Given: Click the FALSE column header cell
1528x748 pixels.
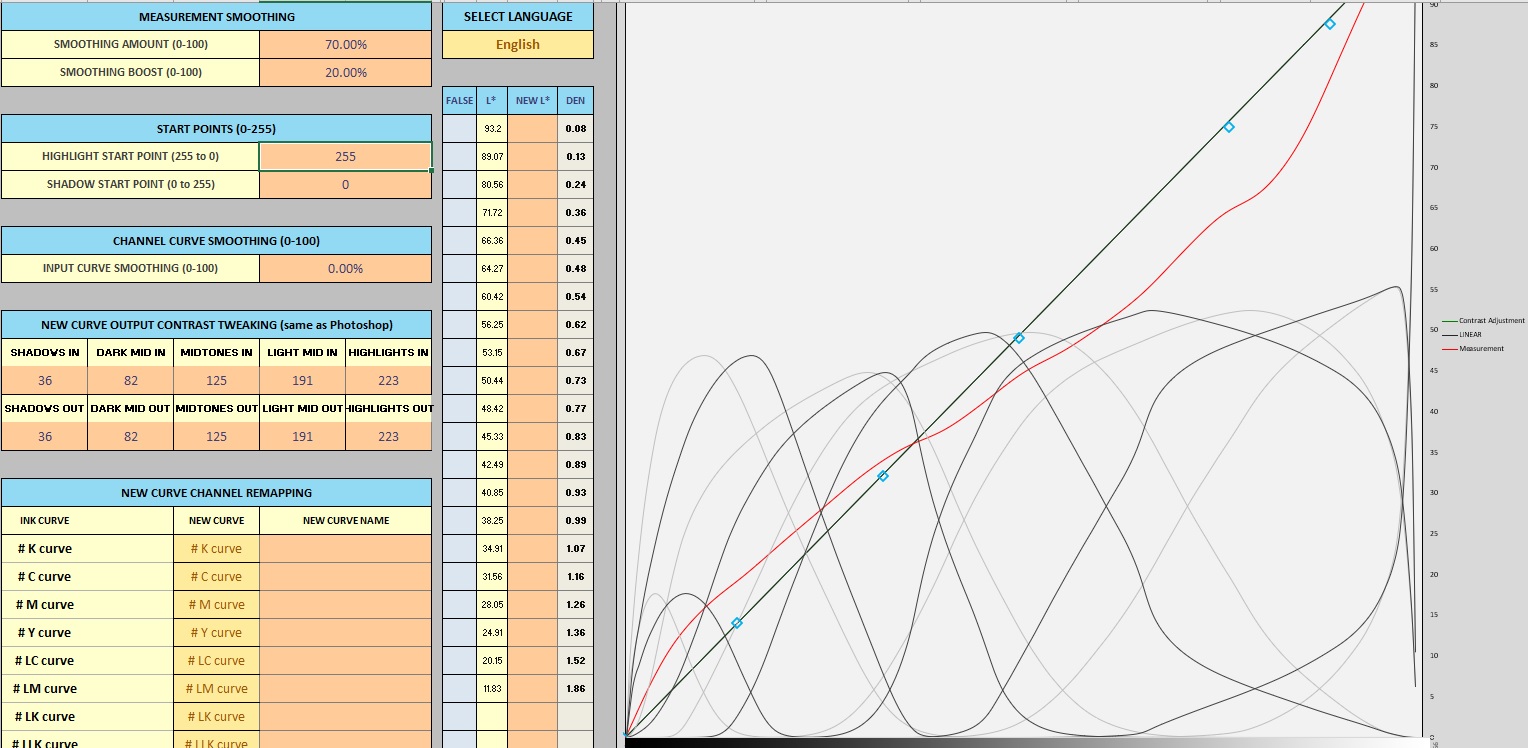Looking at the screenshot, I should pyautogui.click(x=459, y=101).
